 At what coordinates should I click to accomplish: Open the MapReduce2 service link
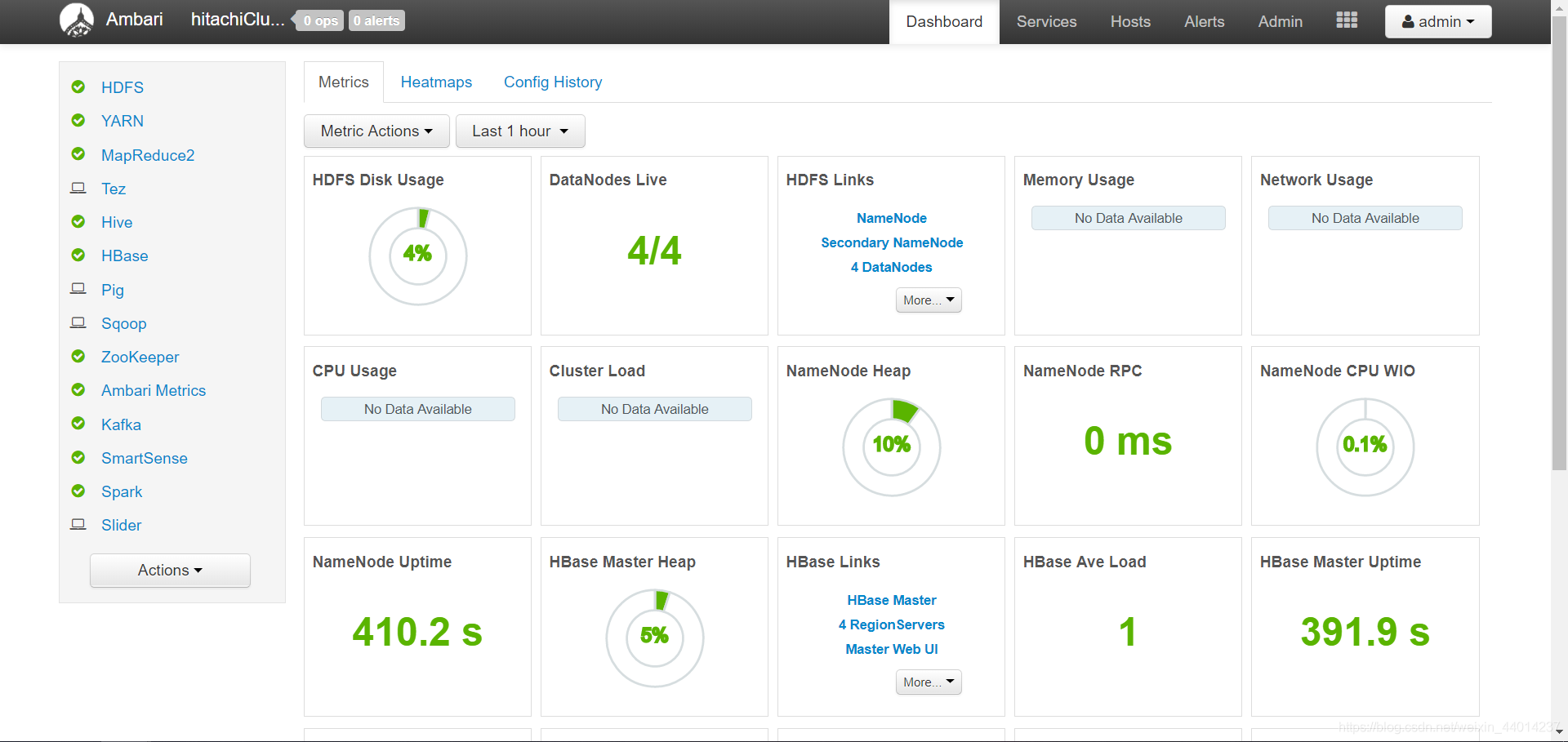point(148,155)
